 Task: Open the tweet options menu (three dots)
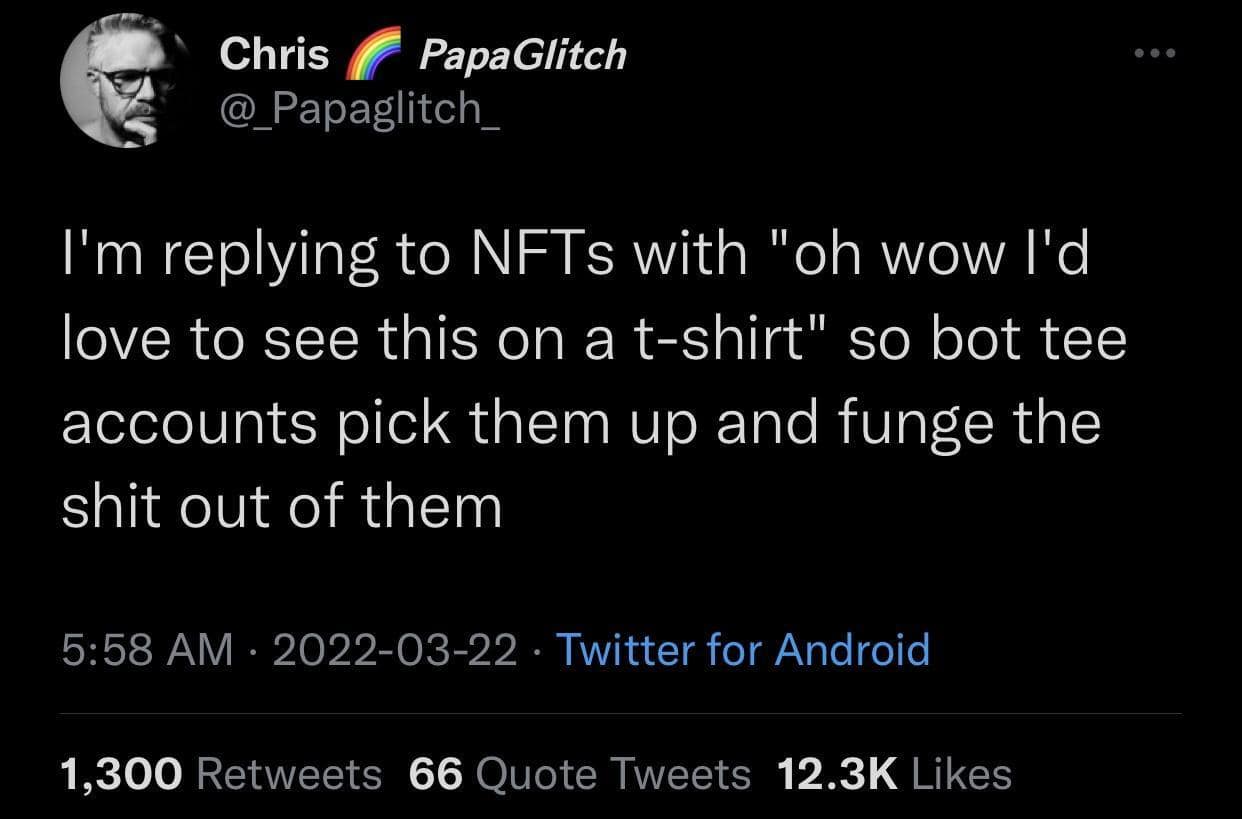1155,54
